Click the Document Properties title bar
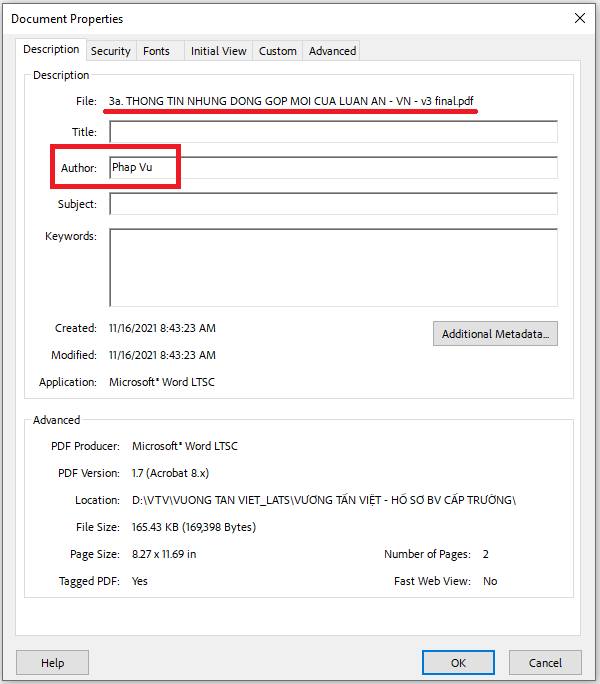This screenshot has width=600, height=684. click(250, 18)
